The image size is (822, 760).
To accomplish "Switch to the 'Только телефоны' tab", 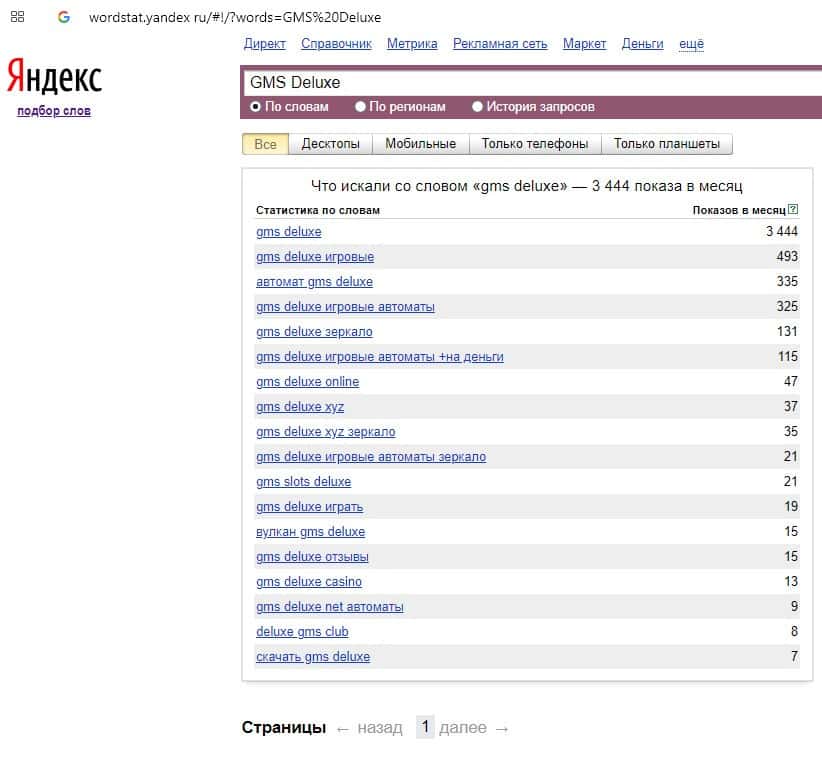I will coord(534,144).
